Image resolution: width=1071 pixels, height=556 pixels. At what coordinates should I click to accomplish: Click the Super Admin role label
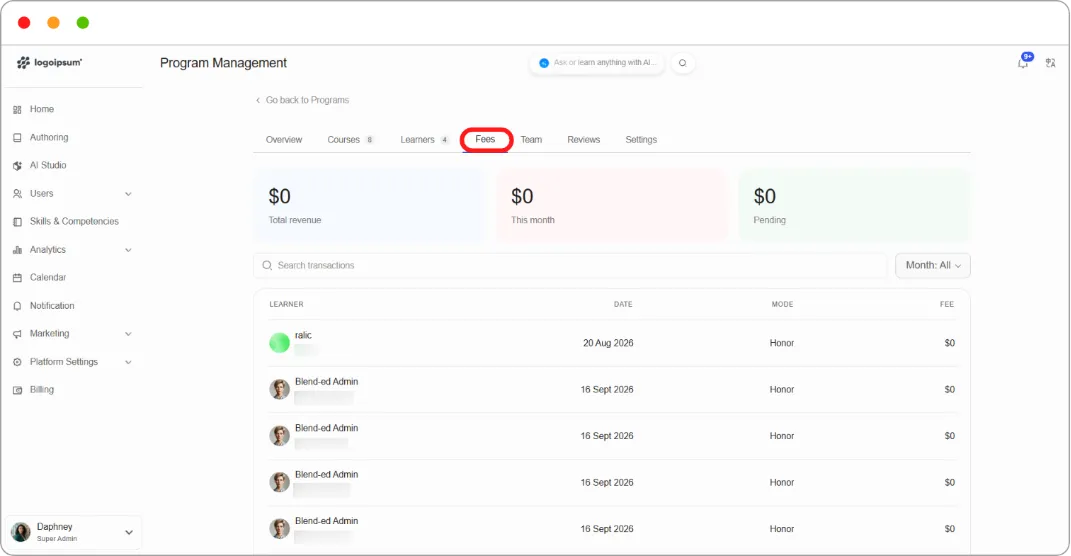[x=57, y=539]
